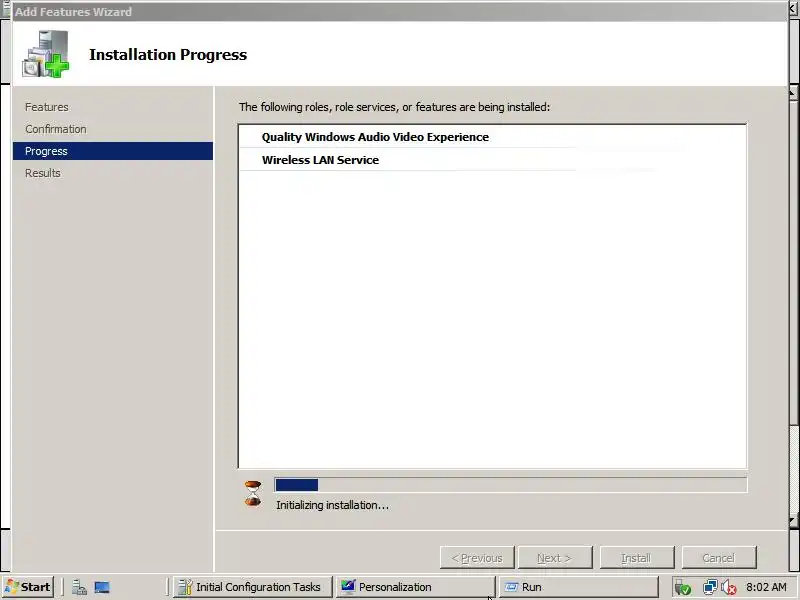Click the Next button
The width and height of the screenshot is (800, 600).
(x=555, y=558)
